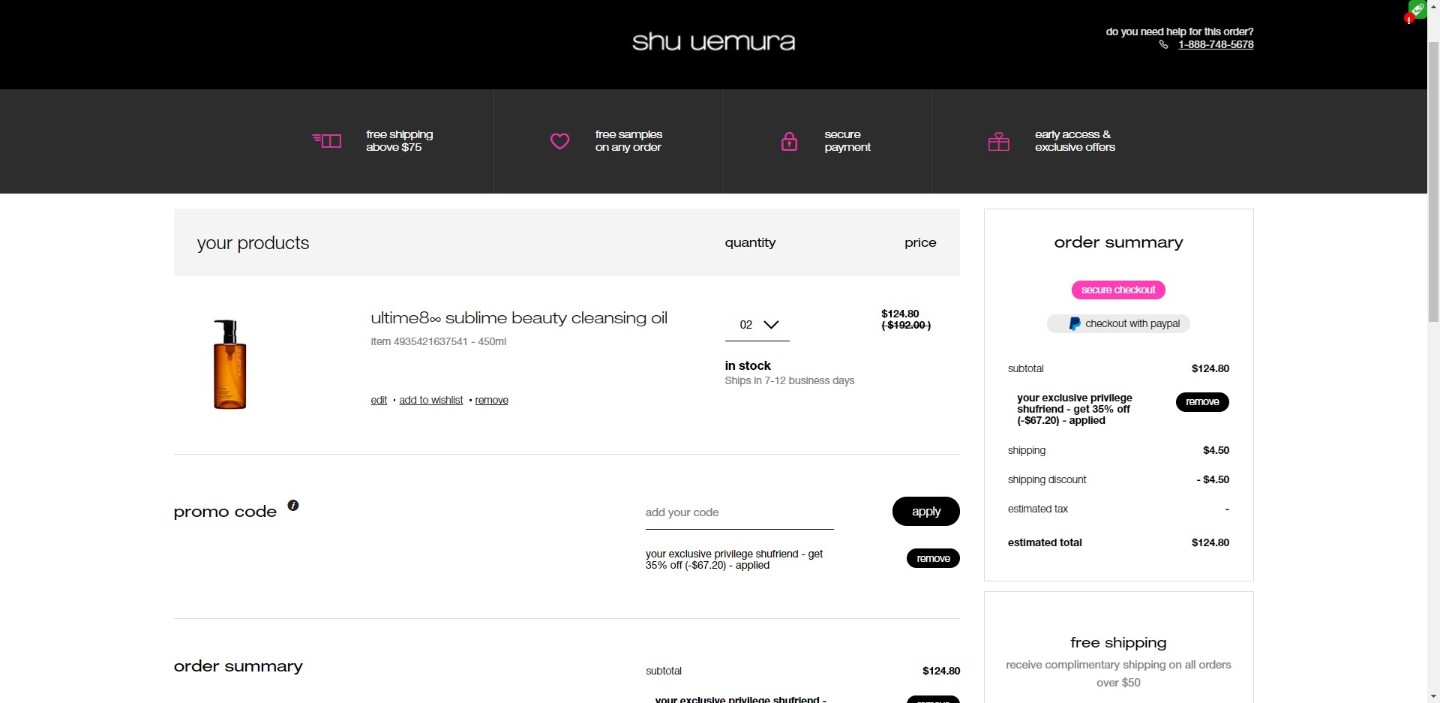
Task: Click the cleansing oil bottle thumbnail
Action: 230,364
